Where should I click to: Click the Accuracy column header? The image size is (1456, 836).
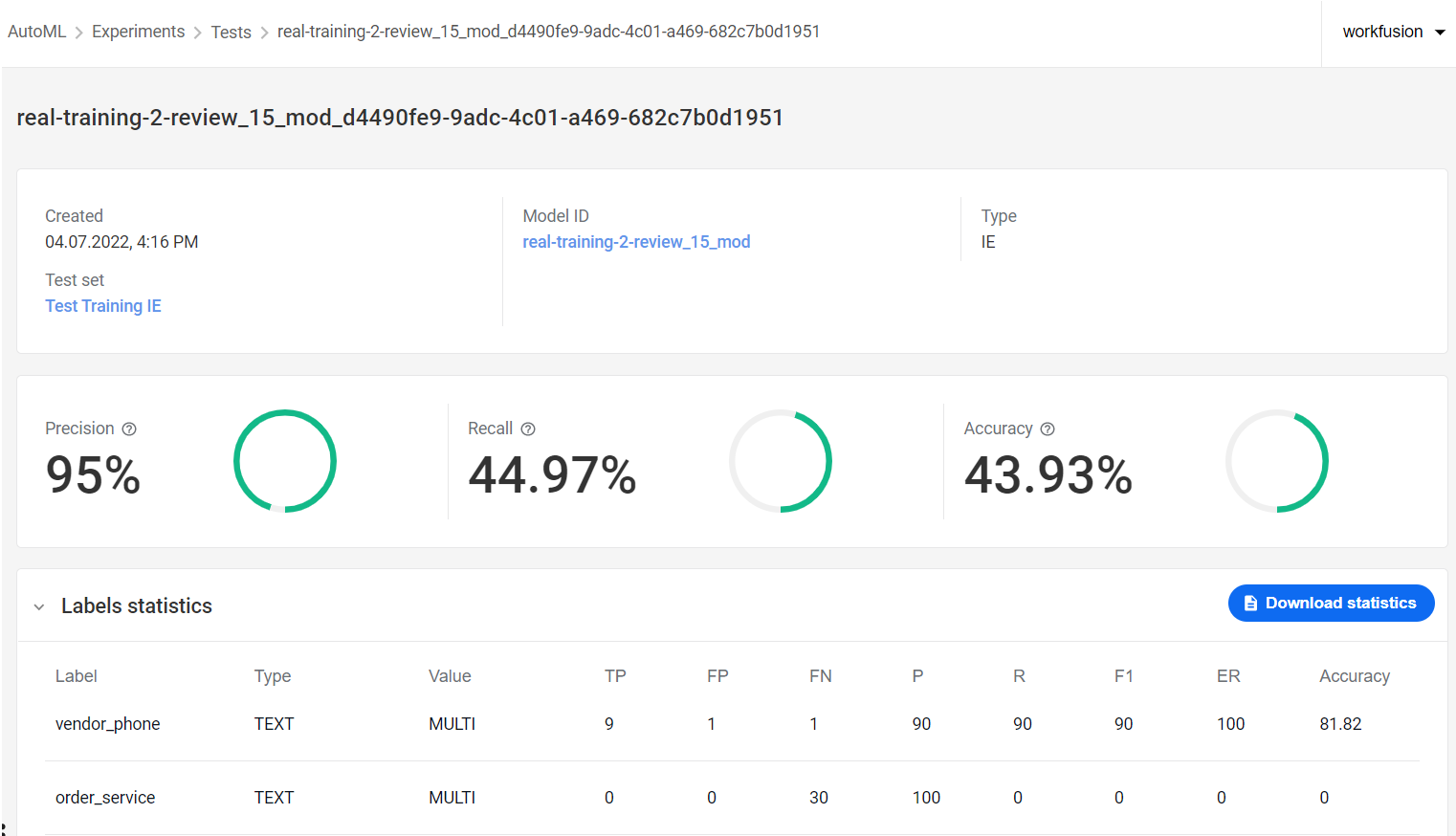click(x=1355, y=676)
